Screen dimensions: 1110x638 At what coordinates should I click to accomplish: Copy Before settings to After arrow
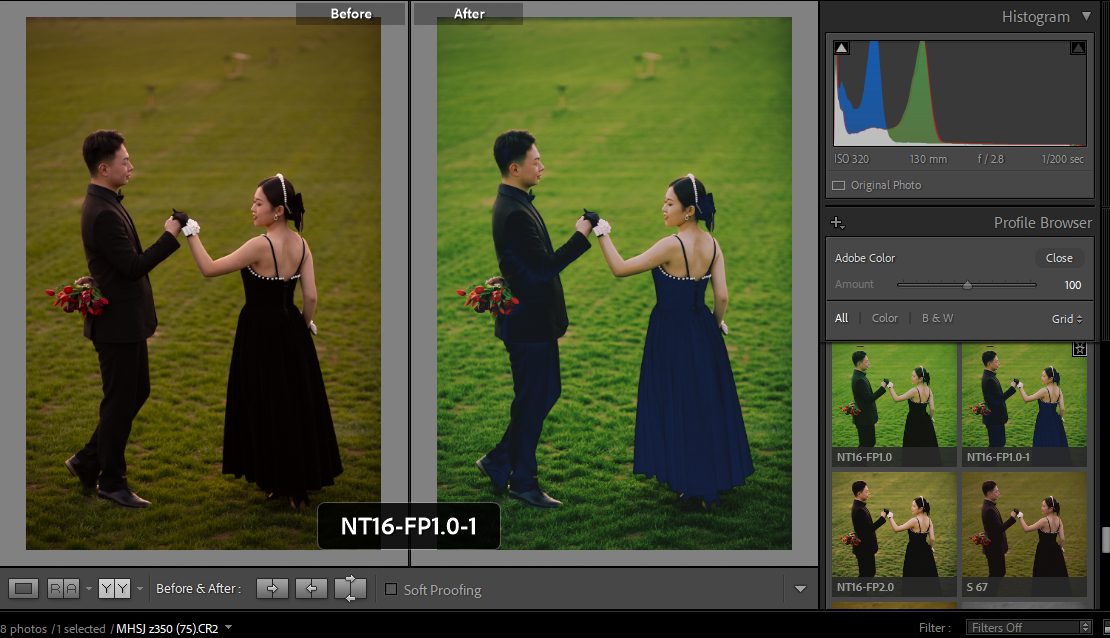pos(272,589)
